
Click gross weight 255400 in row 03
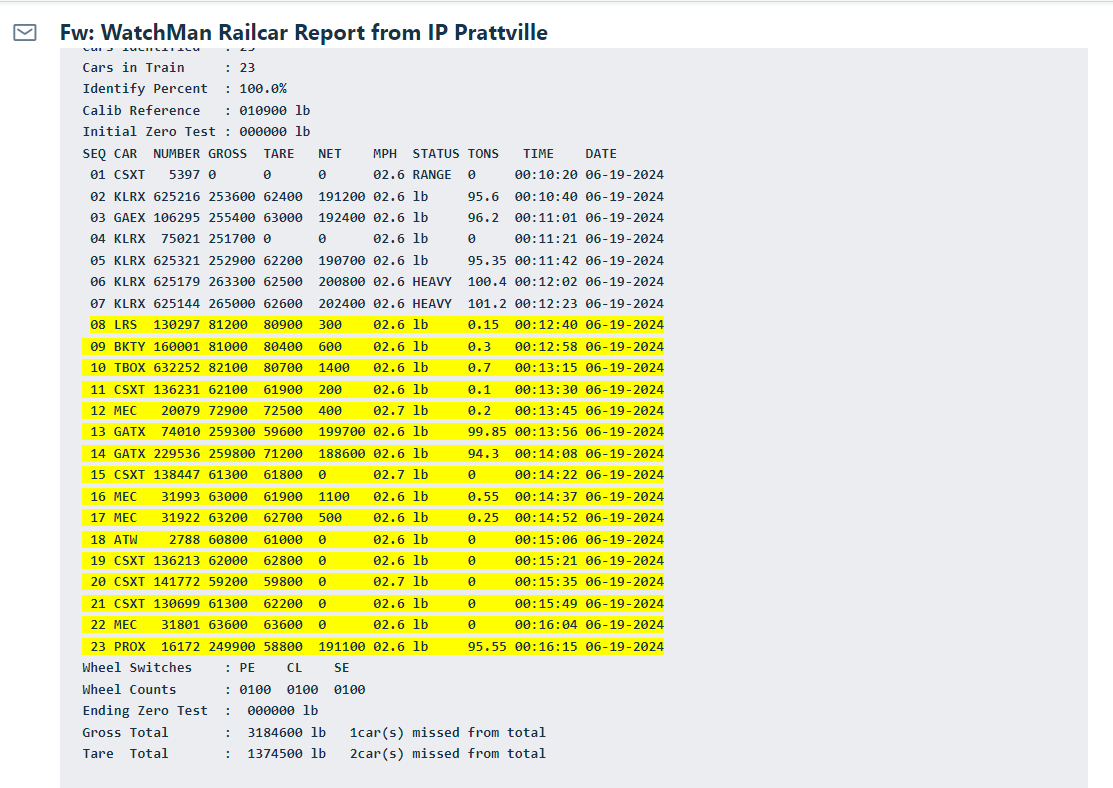(x=231, y=218)
